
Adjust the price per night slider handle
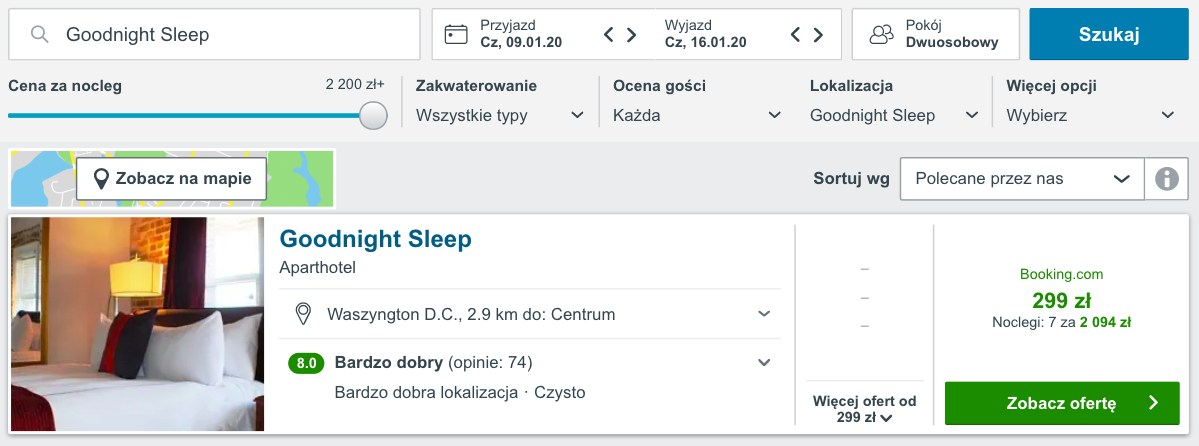pos(373,116)
